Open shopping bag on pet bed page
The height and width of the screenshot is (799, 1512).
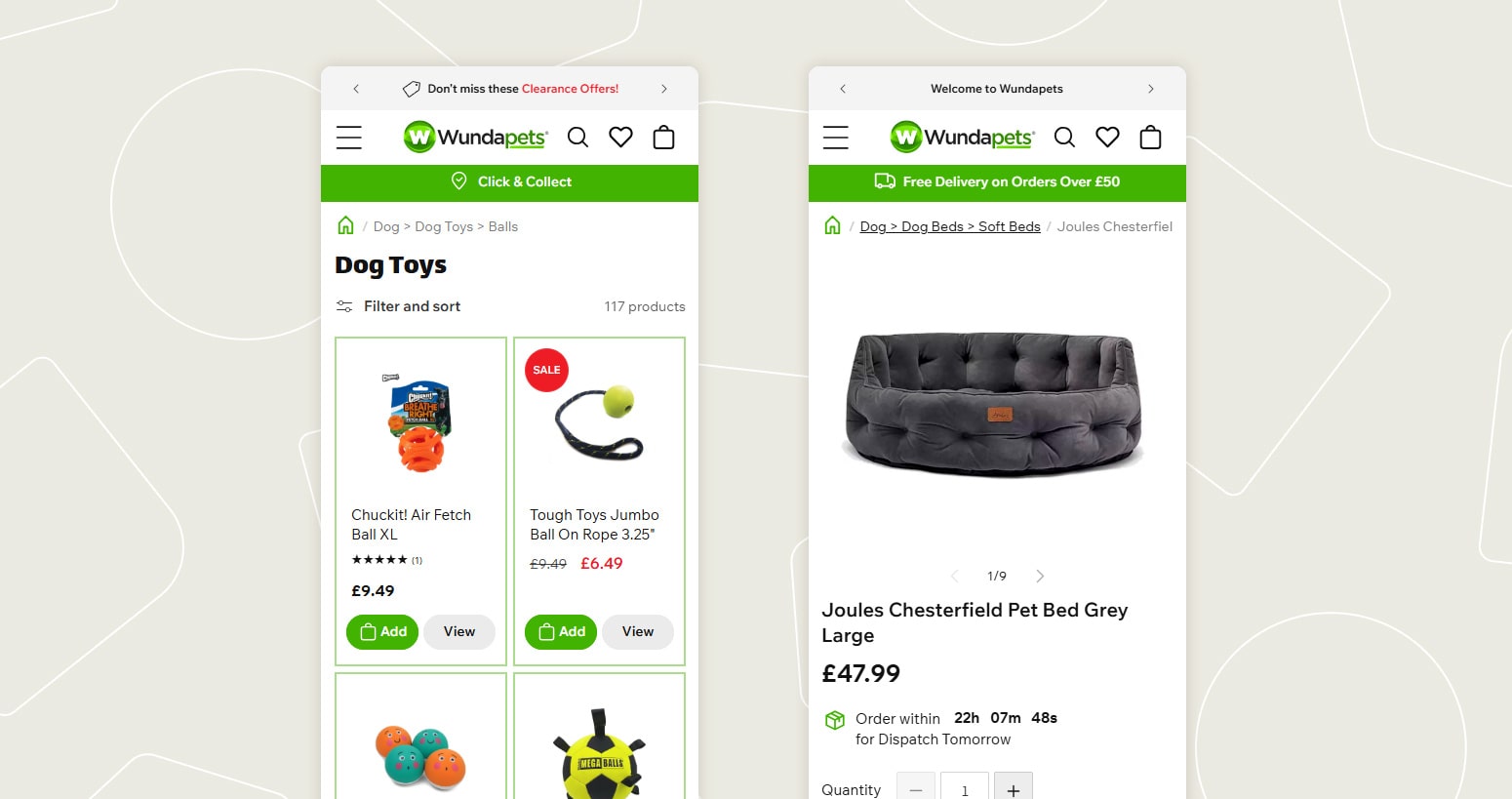tap(1150, 138)
